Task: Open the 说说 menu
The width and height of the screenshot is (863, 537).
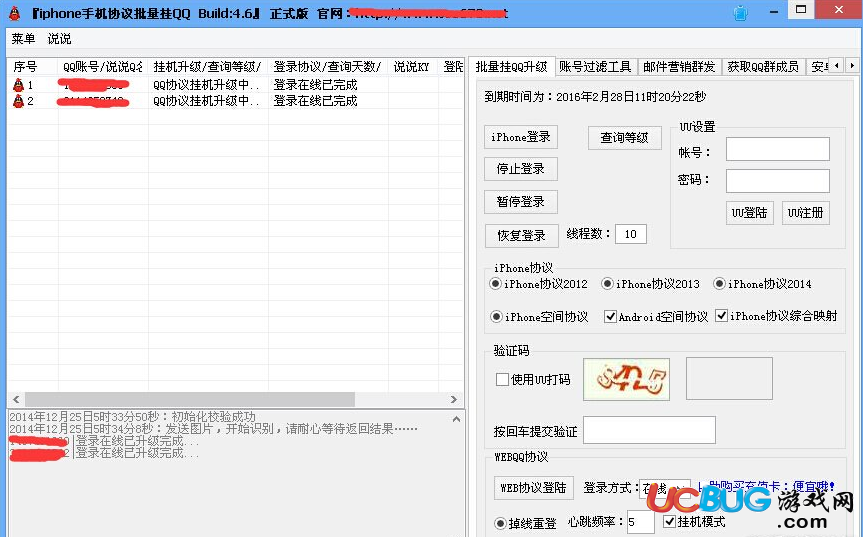Action: click(59, 39)
